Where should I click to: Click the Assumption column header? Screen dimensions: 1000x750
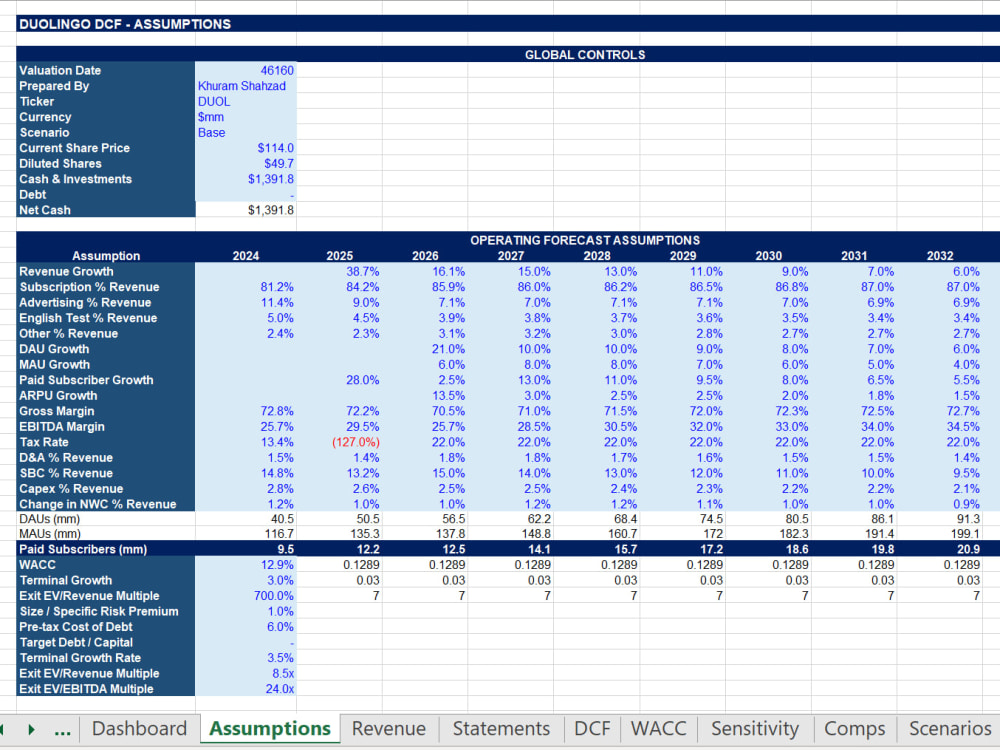point(106,256)
